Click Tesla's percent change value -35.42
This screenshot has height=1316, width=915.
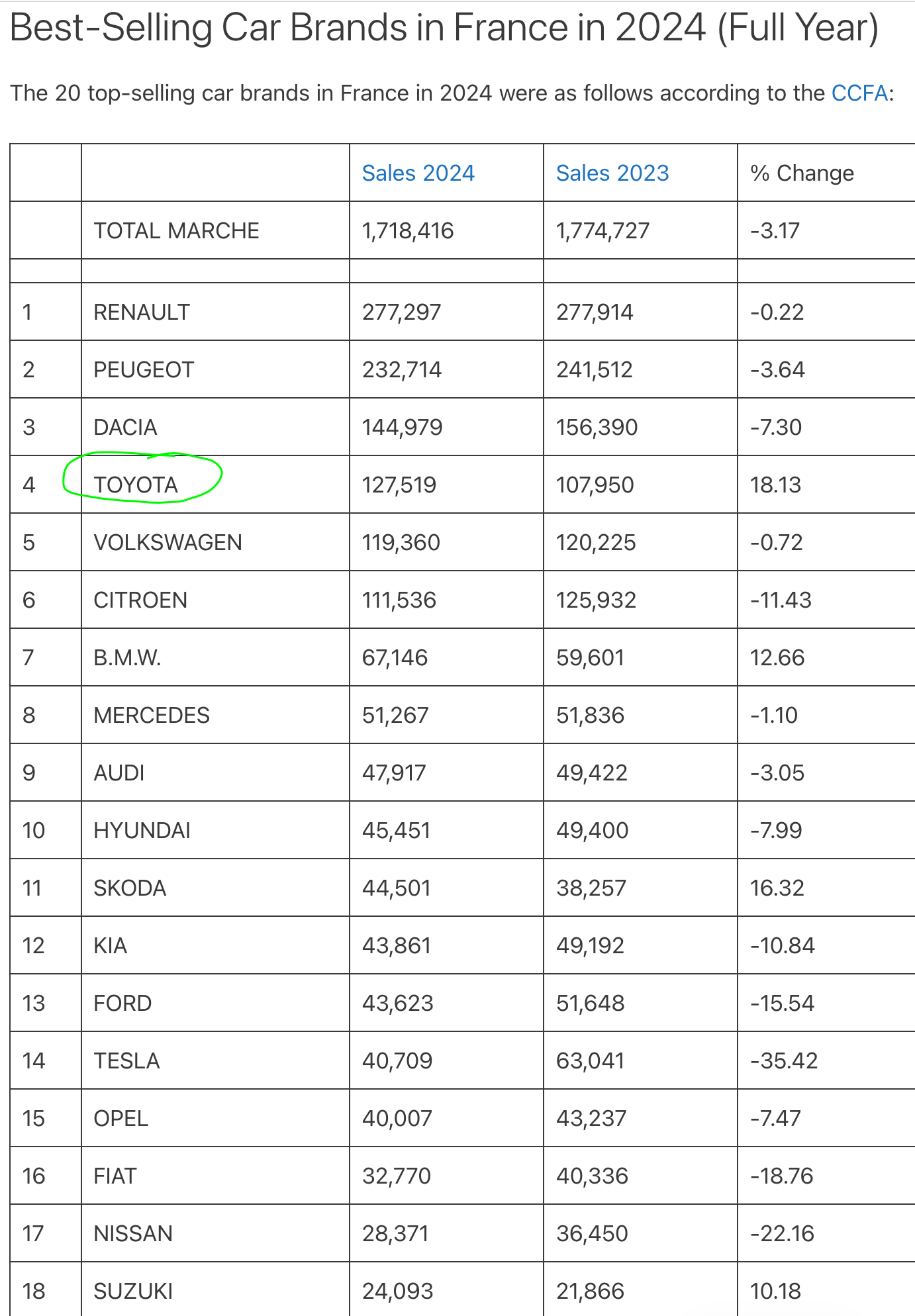pyautogui.click(x=783, y=1061)
